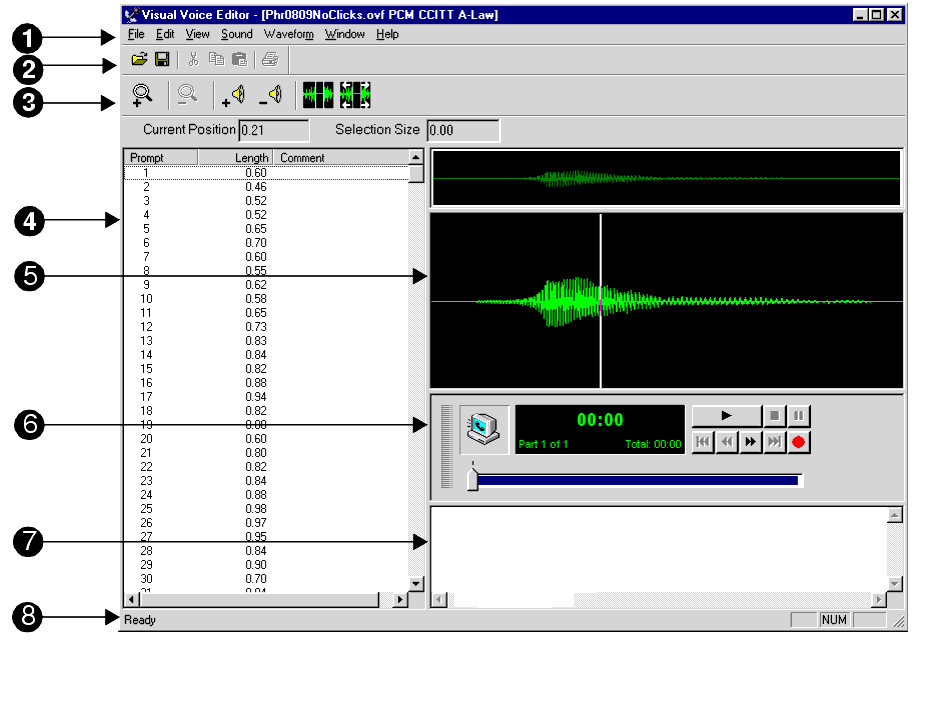The width and height of the screenshot is (931, 728).
Task: Open the Waveform menu
Action: (x=289, y=34)
